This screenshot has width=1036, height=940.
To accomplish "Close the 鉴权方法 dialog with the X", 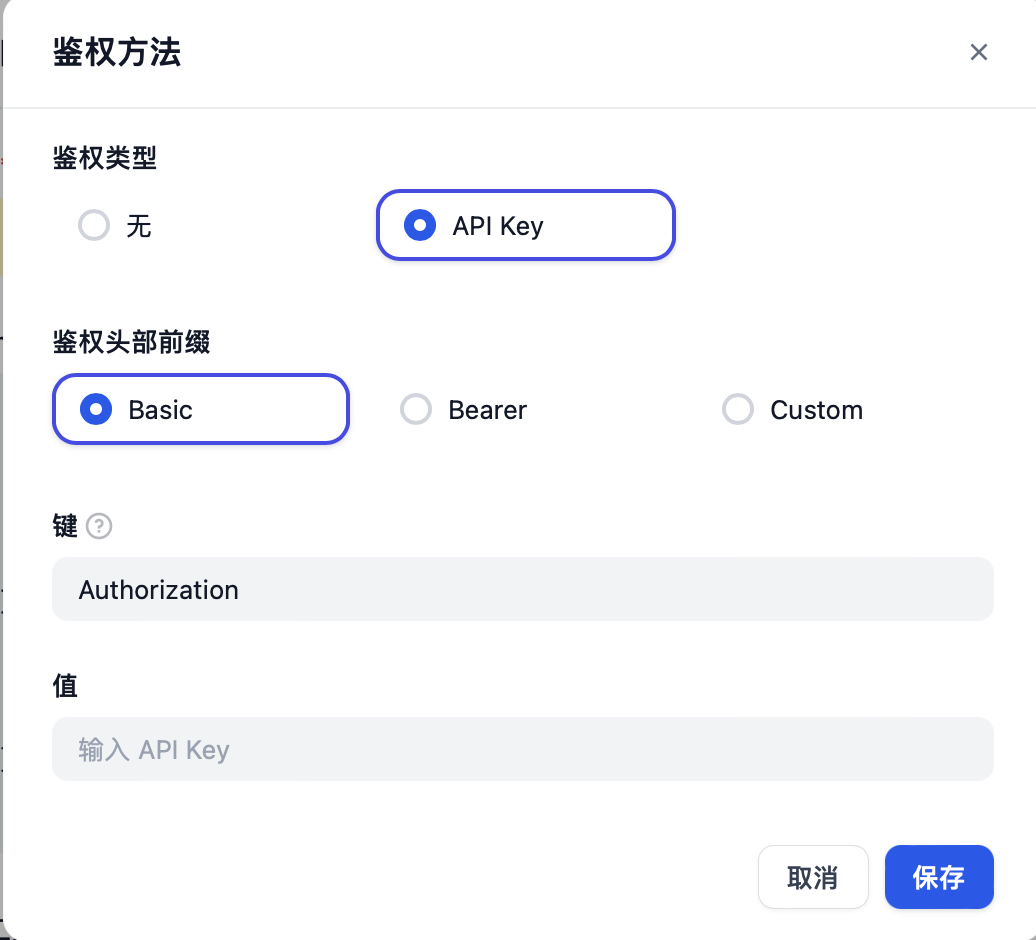I will [x=979, y=52].
